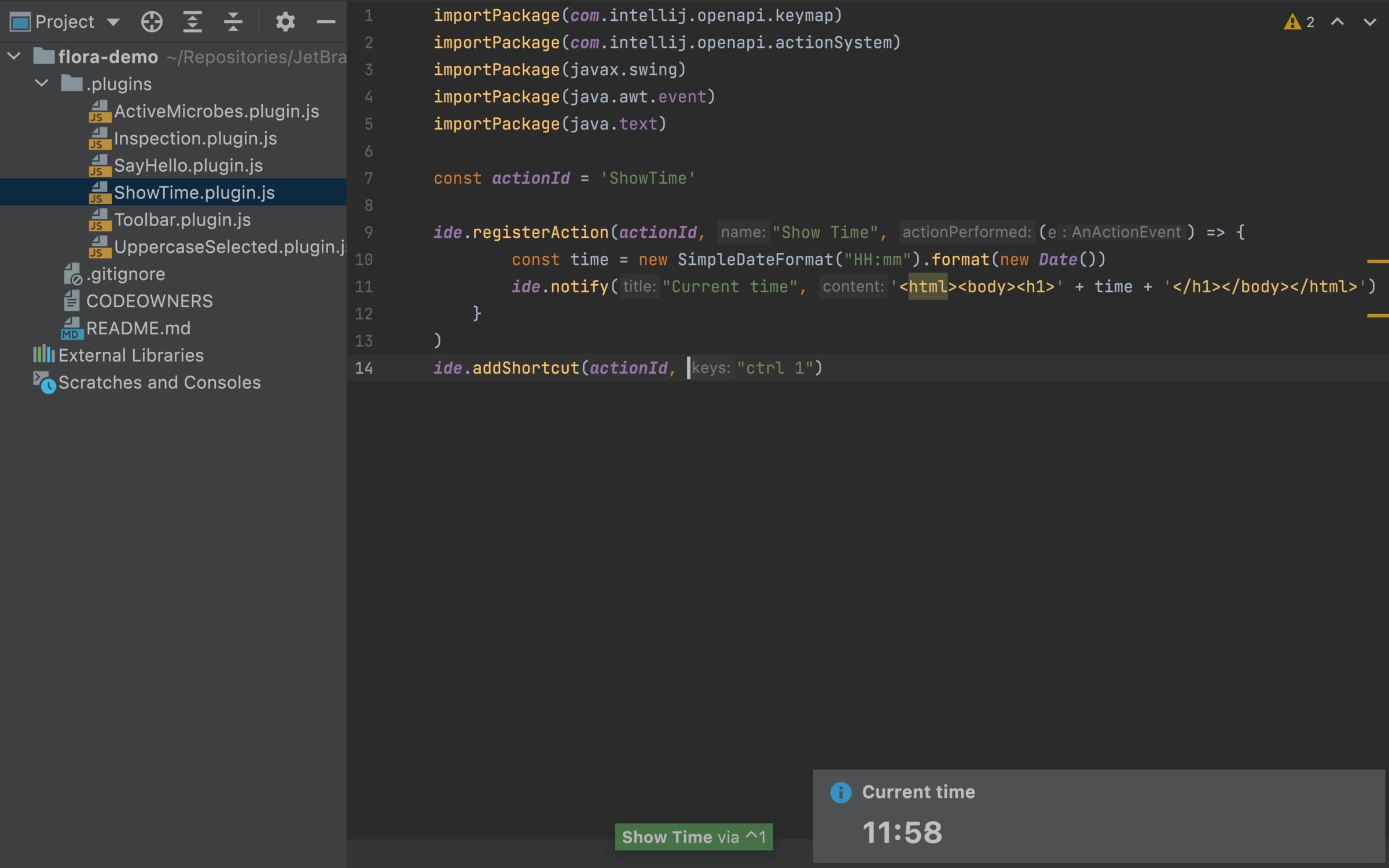
Task: Click the .gitignore file icon
Action: point(73,274)
